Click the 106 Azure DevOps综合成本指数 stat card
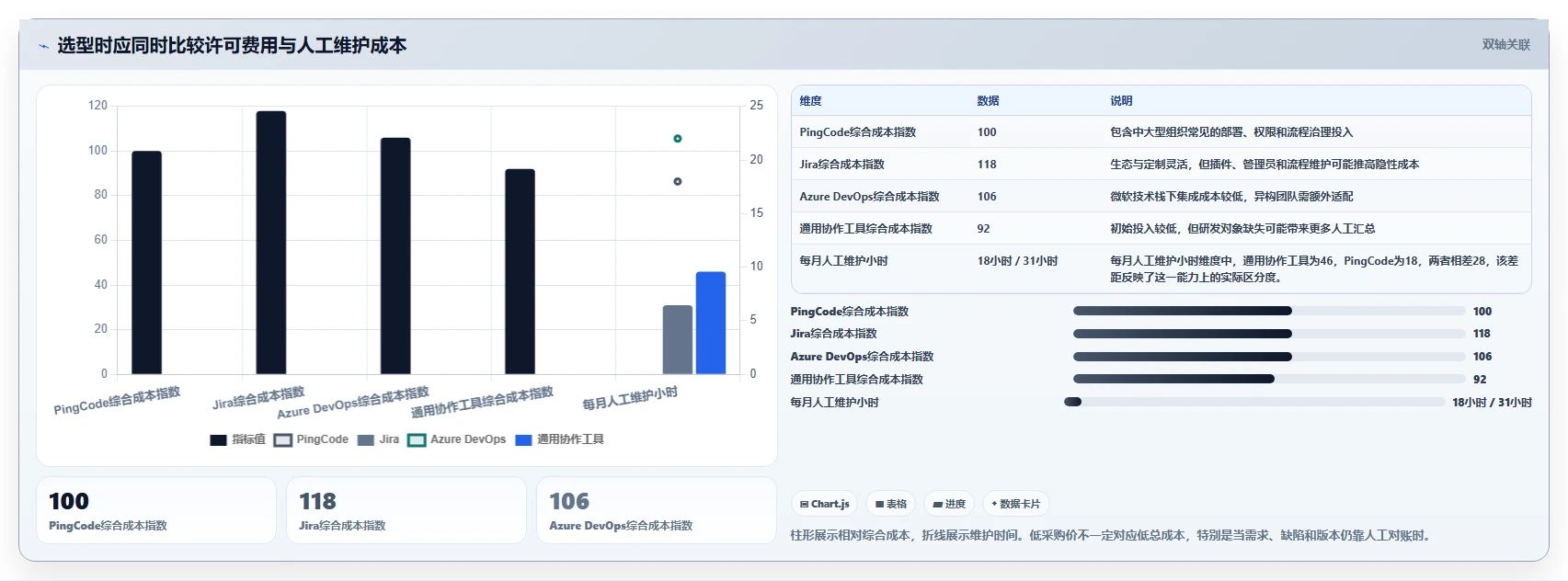This screenshot has width=1568, height=581. pyautogui.click(x=657, y=510)
